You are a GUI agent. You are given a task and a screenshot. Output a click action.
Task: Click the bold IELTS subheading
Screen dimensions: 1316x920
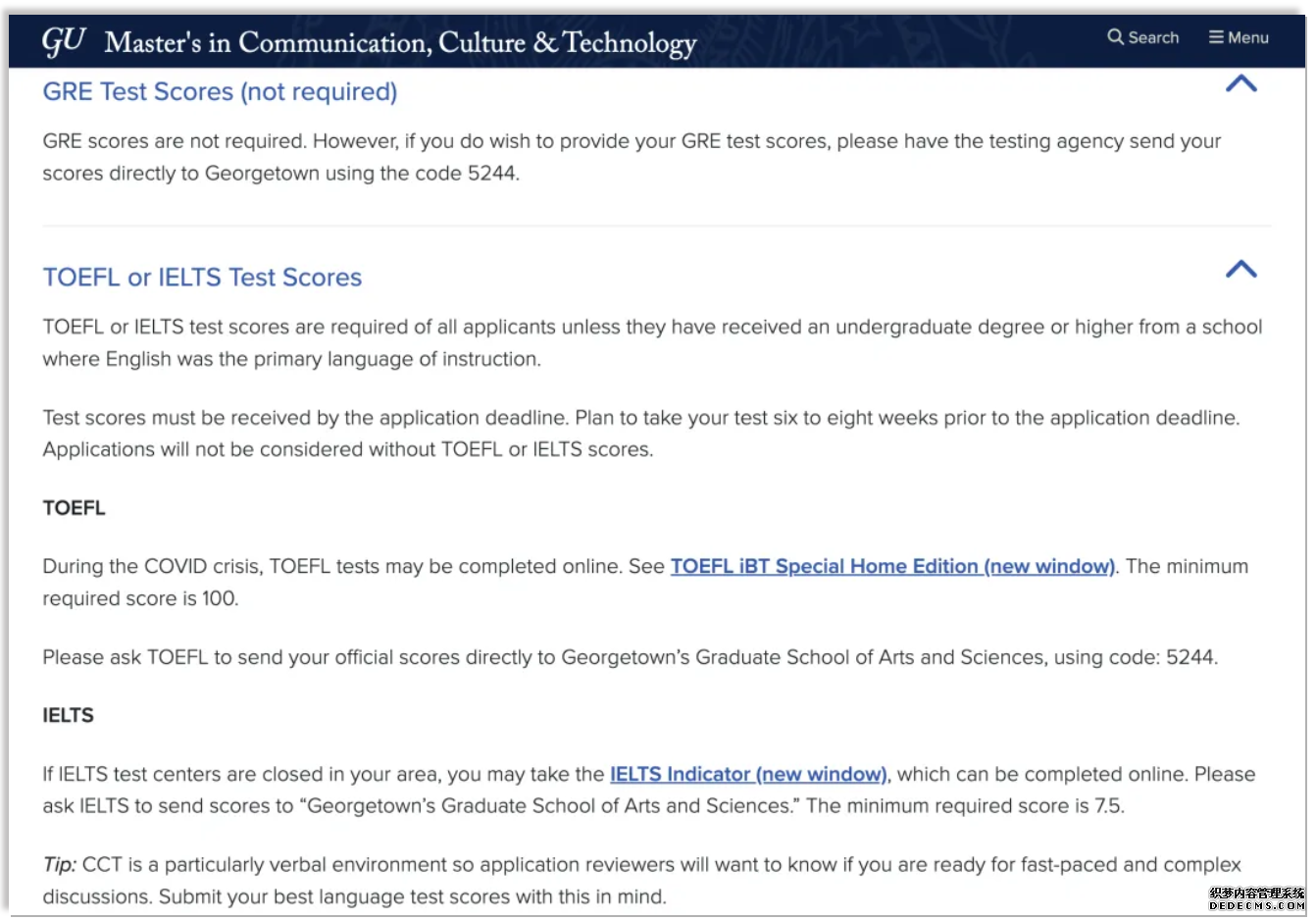(68, 716)
